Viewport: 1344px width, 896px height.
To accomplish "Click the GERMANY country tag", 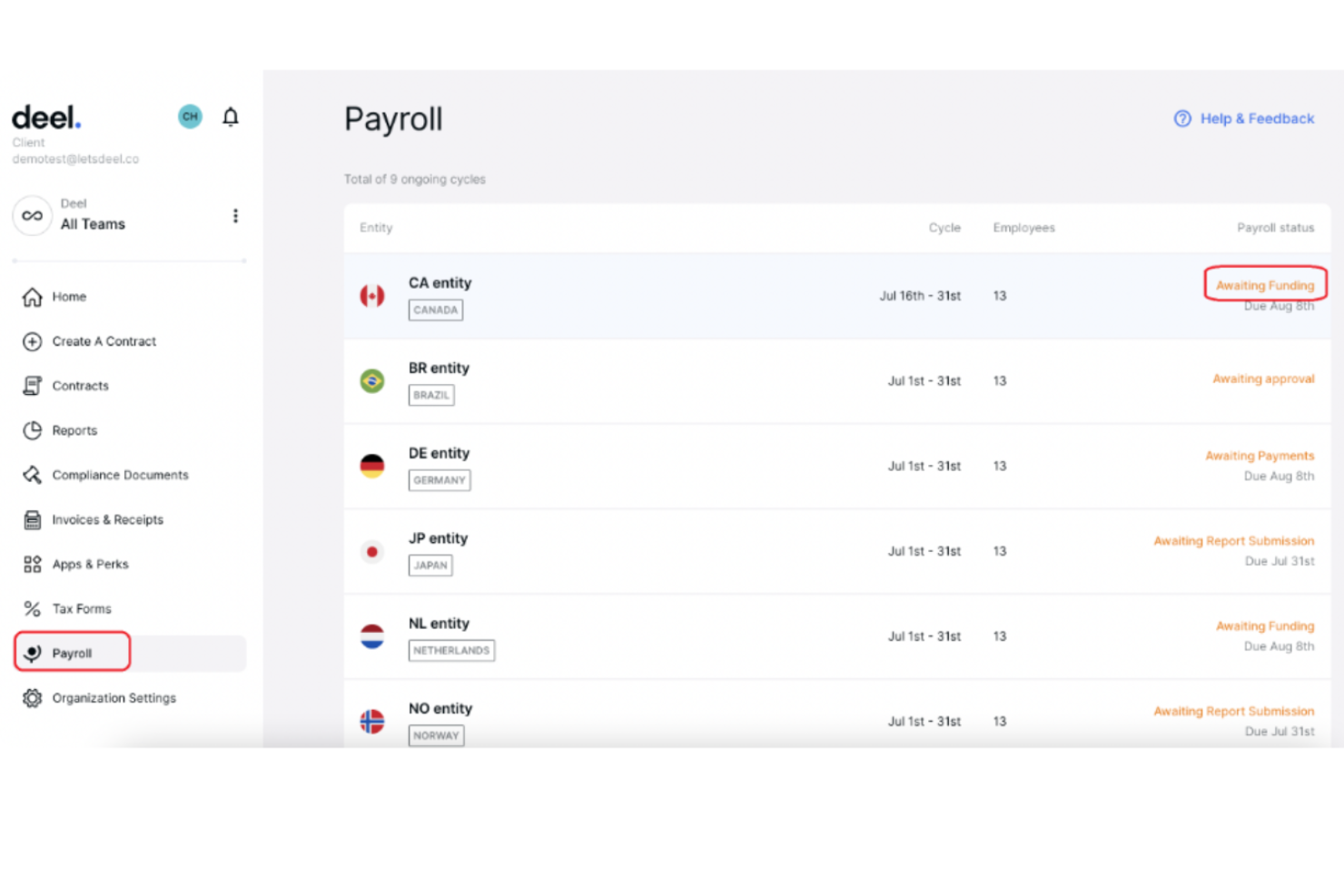I will (x=440, y=480).
